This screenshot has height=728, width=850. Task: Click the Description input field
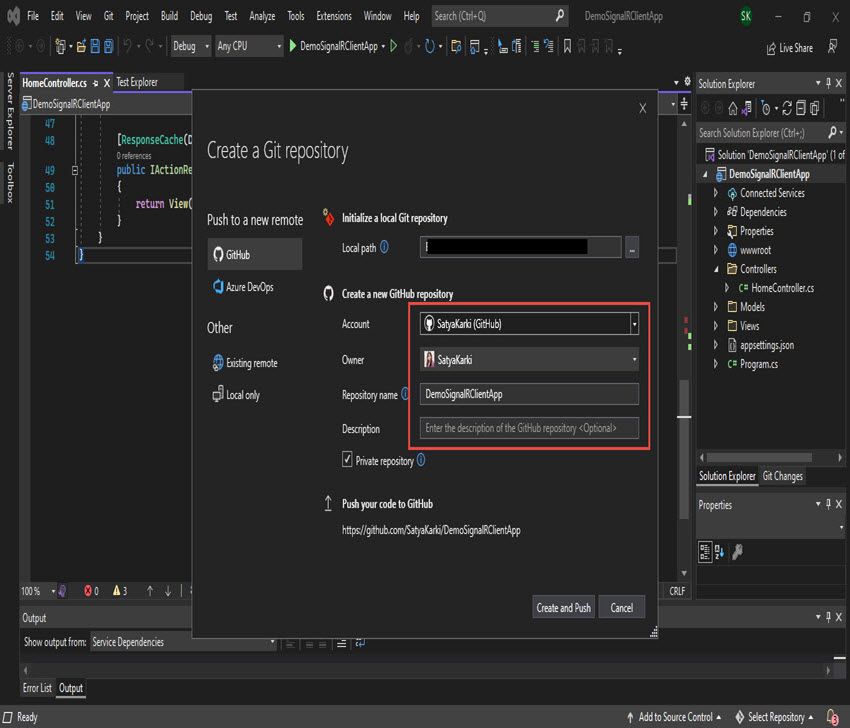pyautogui.click(x=529, y=428)
